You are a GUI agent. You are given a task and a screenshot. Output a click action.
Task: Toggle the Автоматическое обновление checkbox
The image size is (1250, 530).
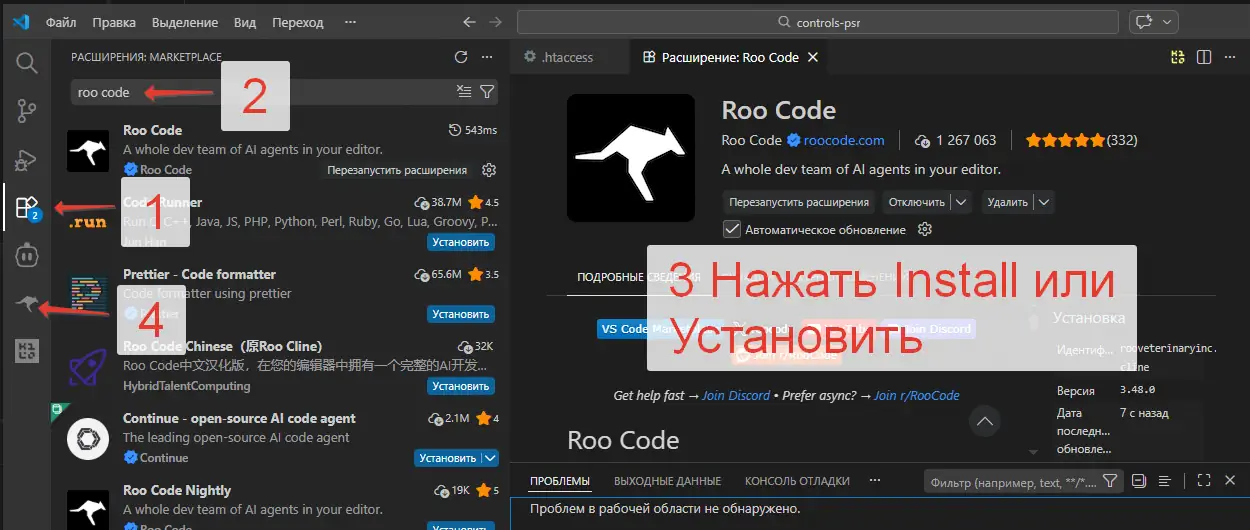click(x=732, y=229)
